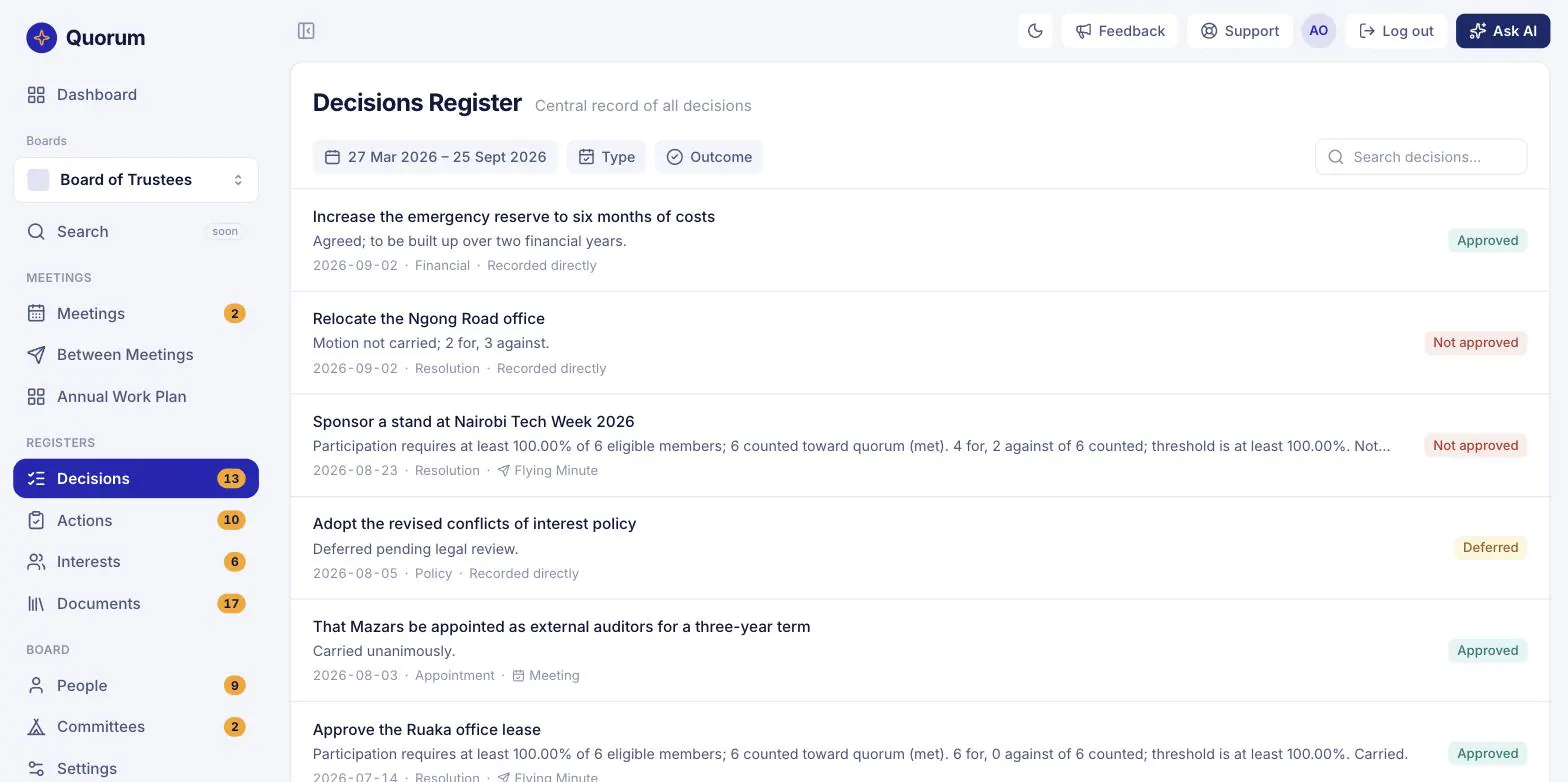This screenshot has width=1568, height=782.
Task: Click the Actions clipboard icon
Action: [36, 521]
